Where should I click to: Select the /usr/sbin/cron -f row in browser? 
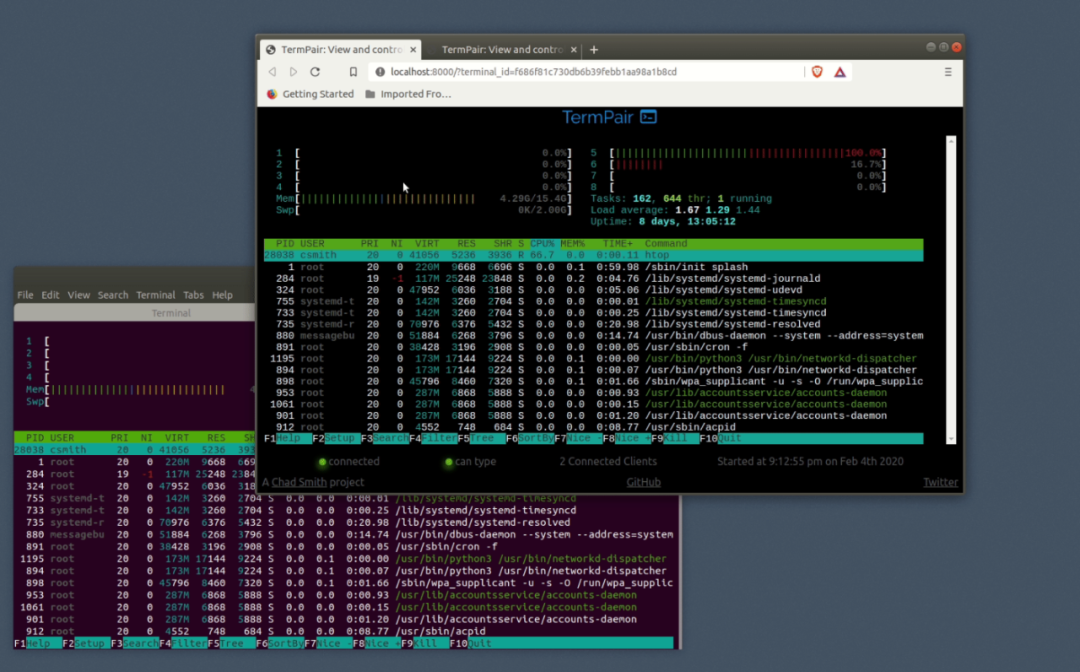click(x=593, y=347)
